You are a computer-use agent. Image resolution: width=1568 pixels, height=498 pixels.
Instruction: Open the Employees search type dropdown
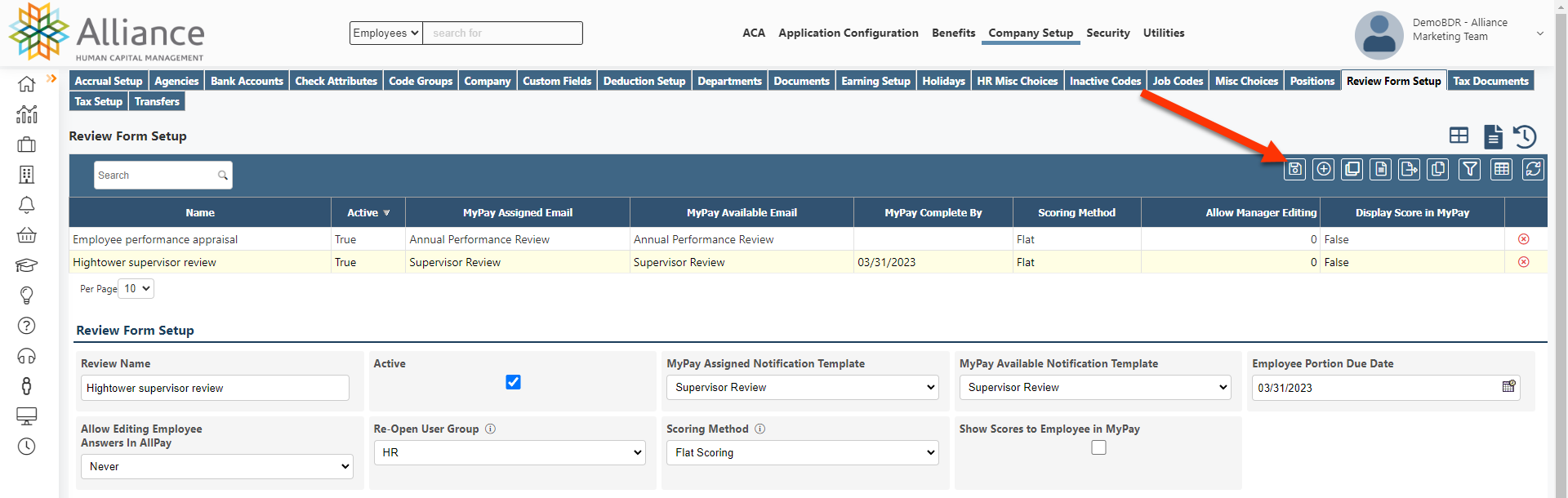[386, 33]
